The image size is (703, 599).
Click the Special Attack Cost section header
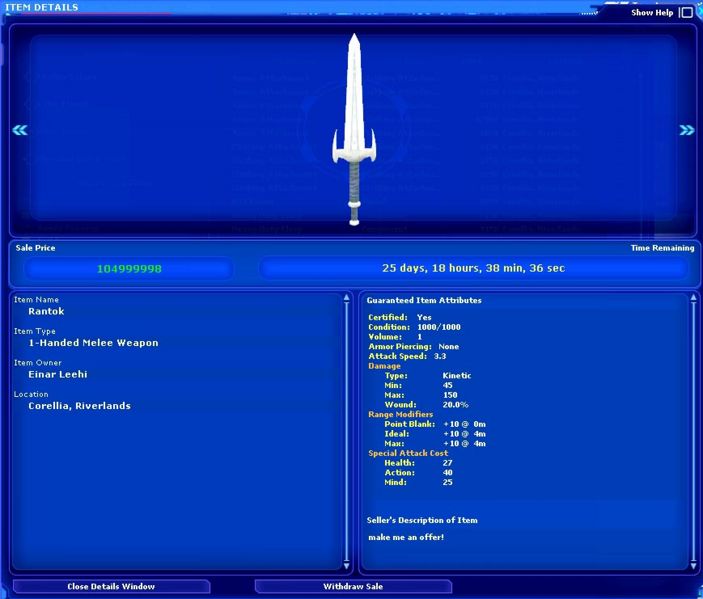coord(408,453)
